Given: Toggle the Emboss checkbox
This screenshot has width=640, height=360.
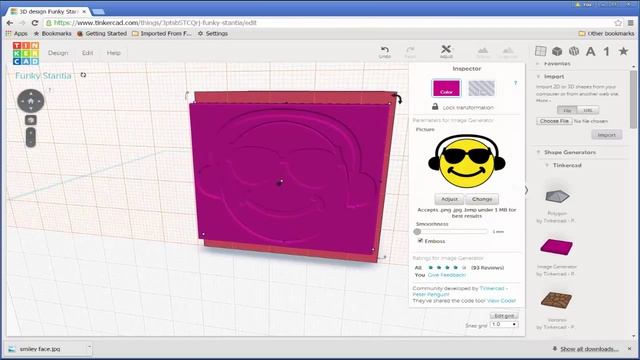Looking at the screenshot, I should click(x=420, y=241).
